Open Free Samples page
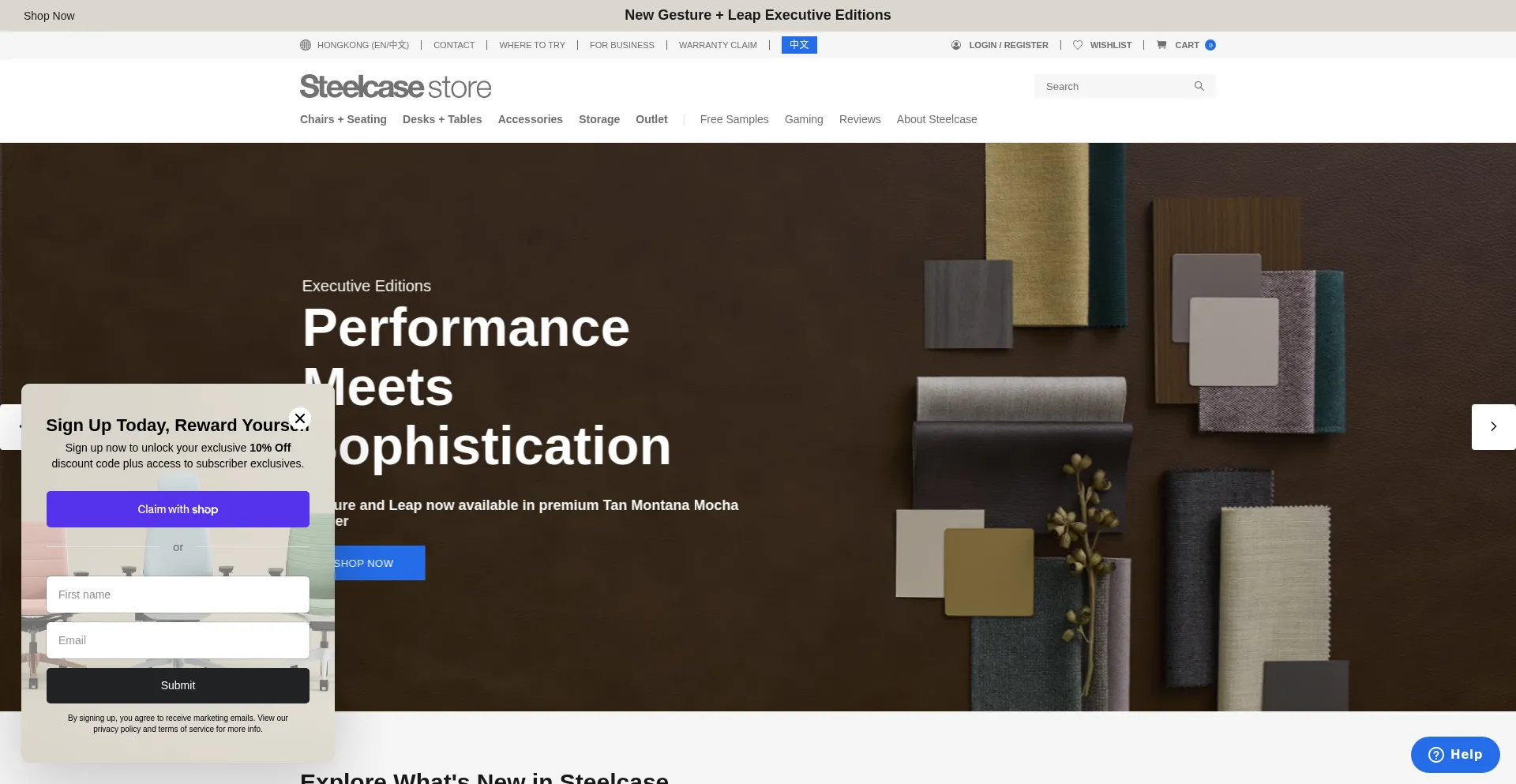1516x784 pixels. tap(734, 119)
